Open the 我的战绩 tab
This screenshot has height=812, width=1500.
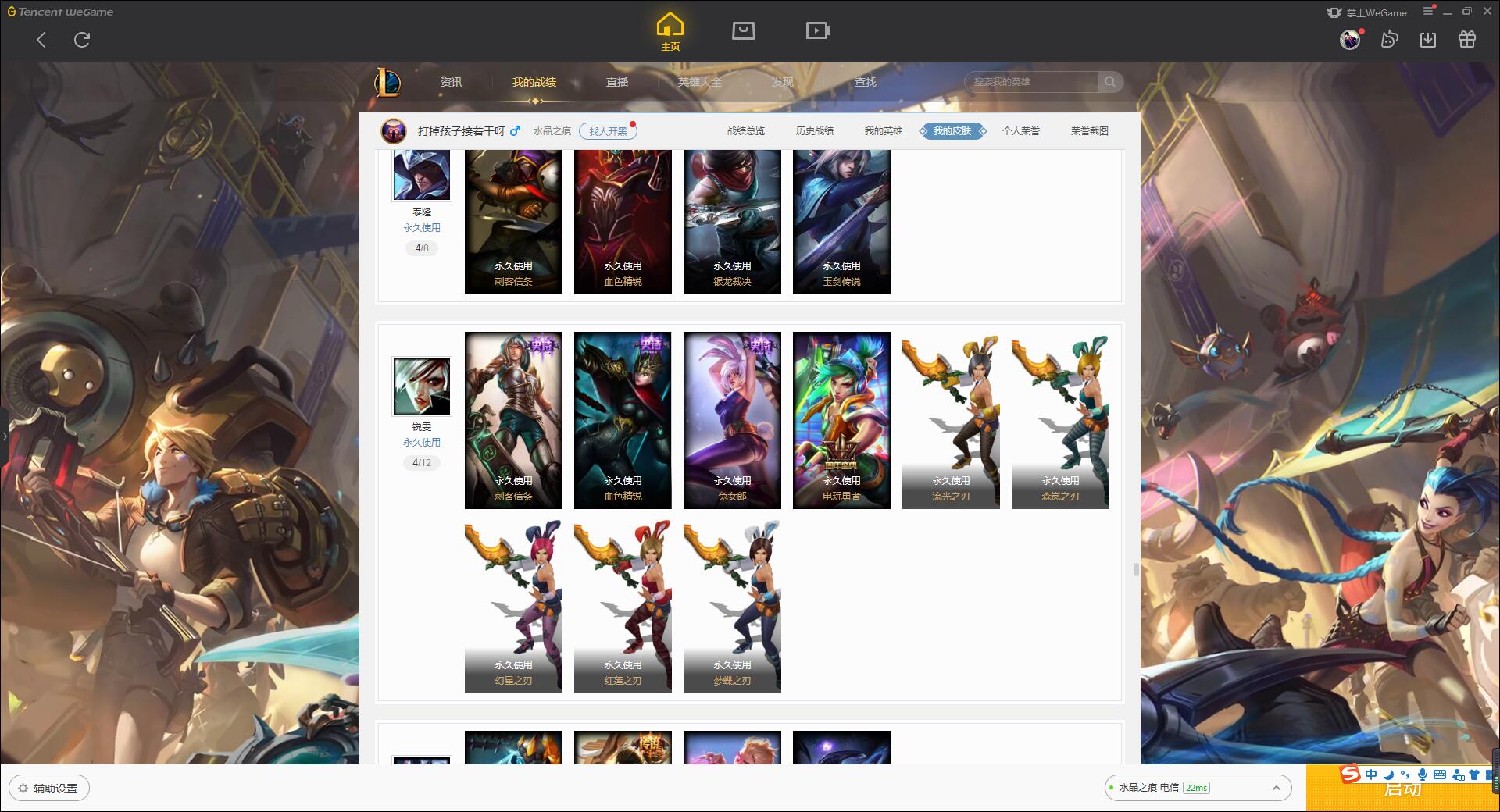[534, 82]
